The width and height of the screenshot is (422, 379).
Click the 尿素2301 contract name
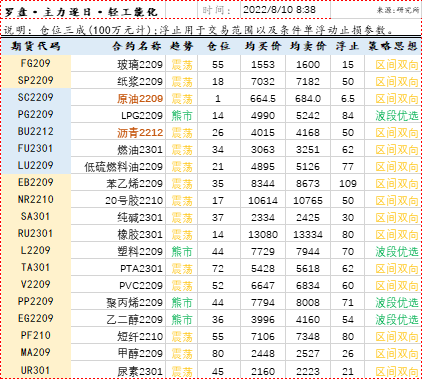coord(140,371)
